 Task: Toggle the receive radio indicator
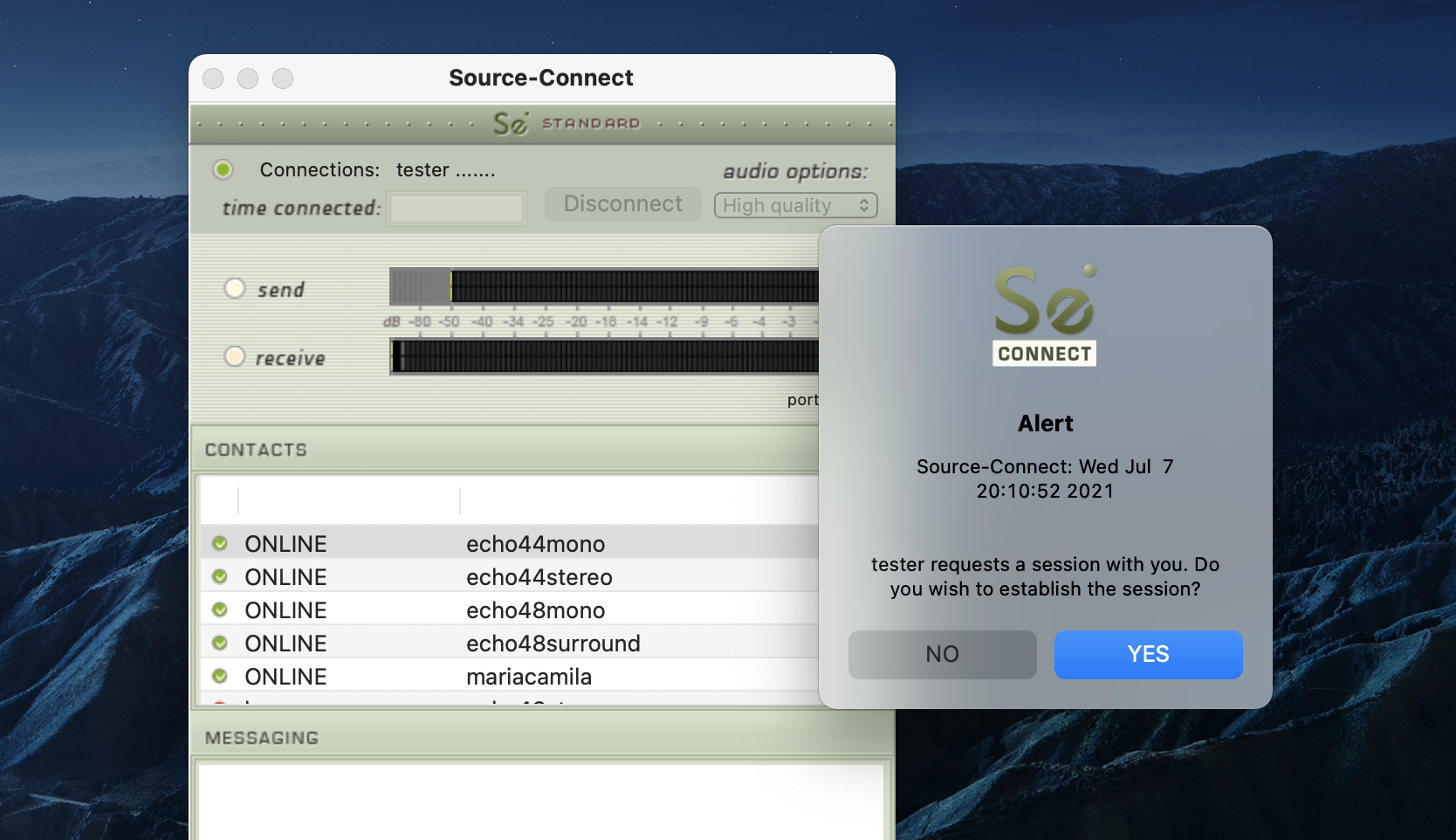(235, 356)
